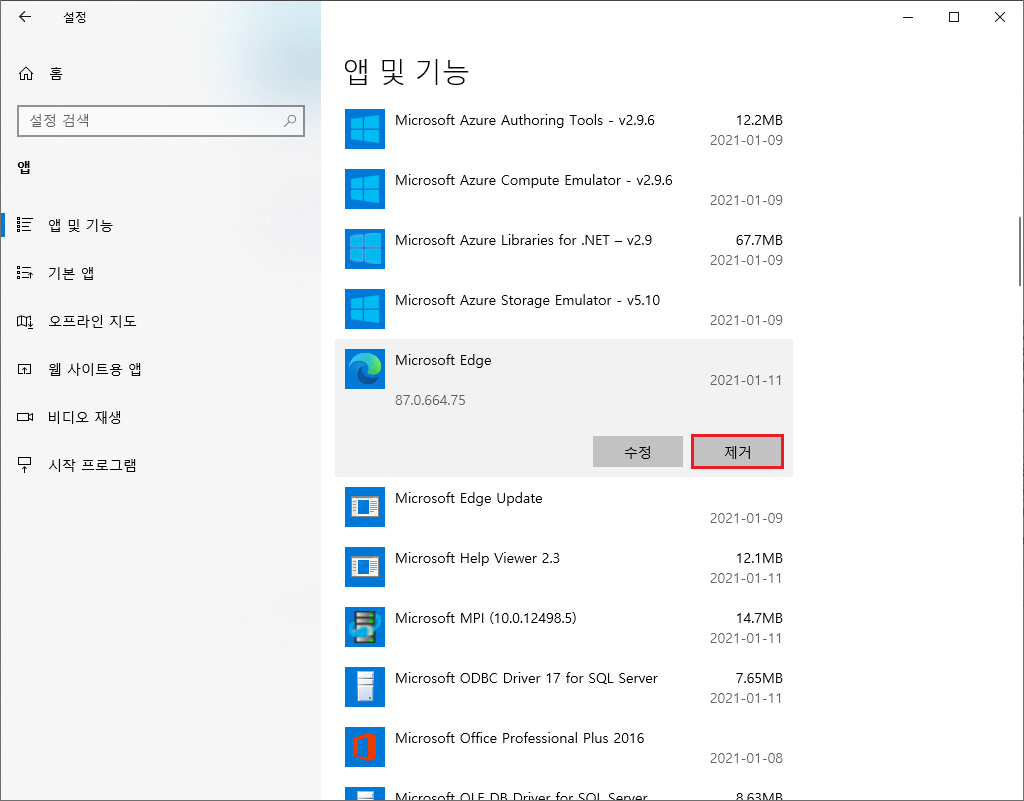The image size is (1024, 801).
Task: Click the Microsoft MPI app icon
Action: click(x=364, y=627)
